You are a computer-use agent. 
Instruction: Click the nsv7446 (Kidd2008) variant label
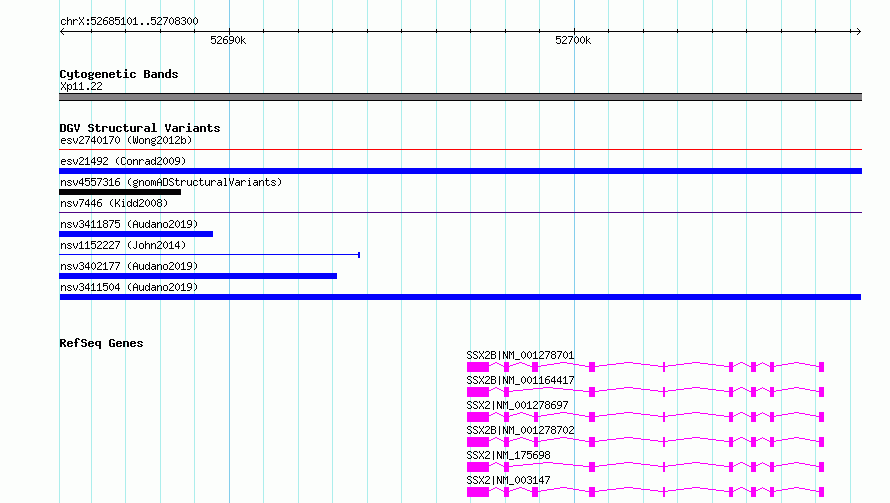[114, 203]
